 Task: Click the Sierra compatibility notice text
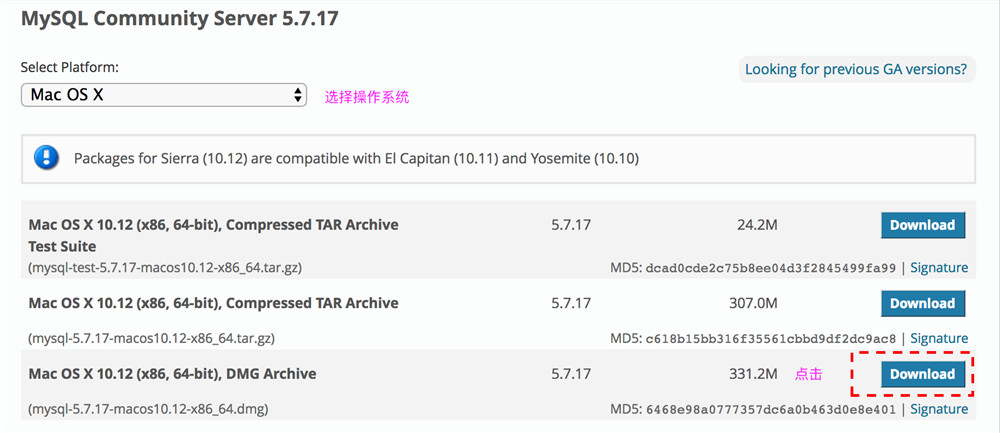click(356, 158)
